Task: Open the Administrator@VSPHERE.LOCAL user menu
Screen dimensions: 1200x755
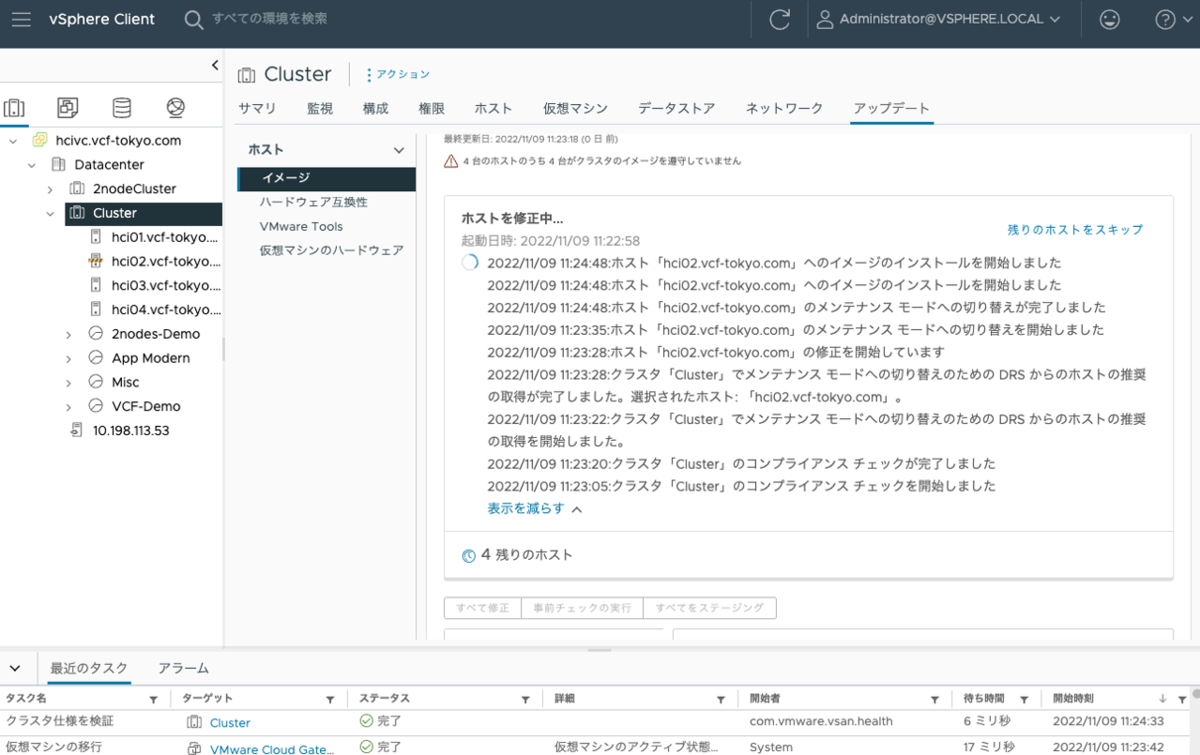Action: click(x=939, y=19)
